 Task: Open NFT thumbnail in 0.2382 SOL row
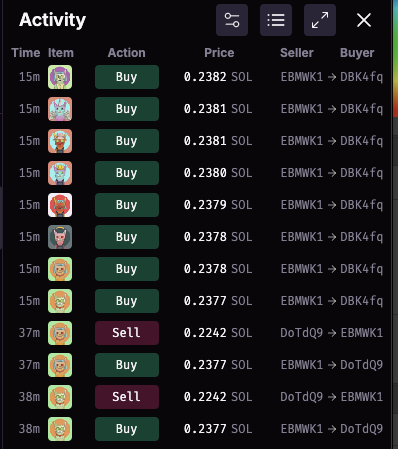60,77
